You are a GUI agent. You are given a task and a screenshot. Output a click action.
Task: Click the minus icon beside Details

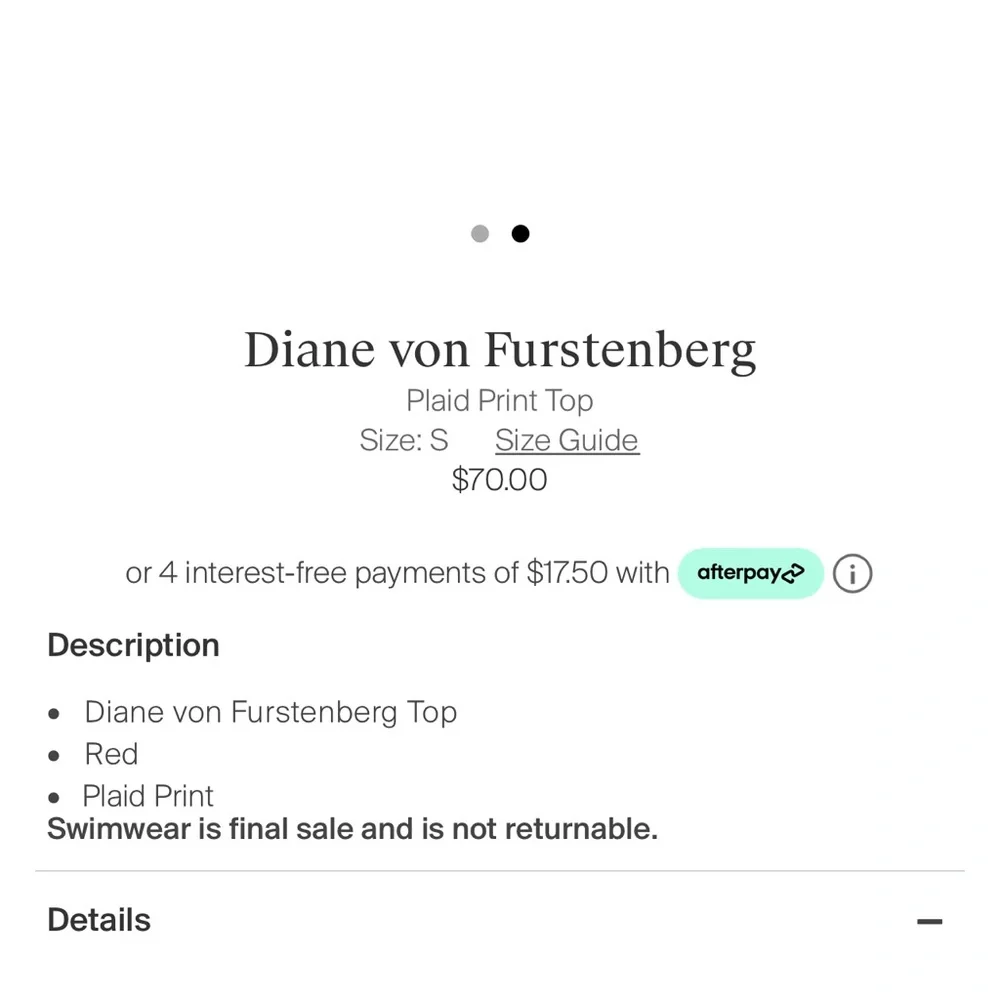tap(930, 920)
